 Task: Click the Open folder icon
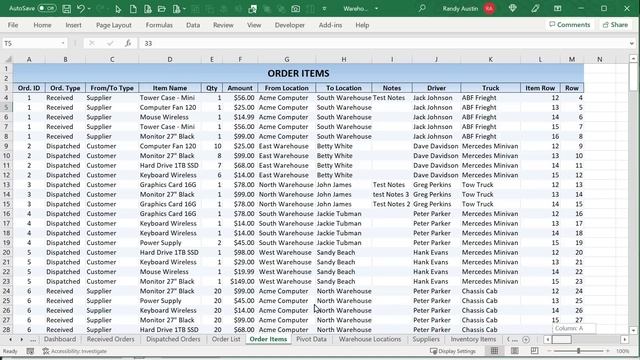162,9
